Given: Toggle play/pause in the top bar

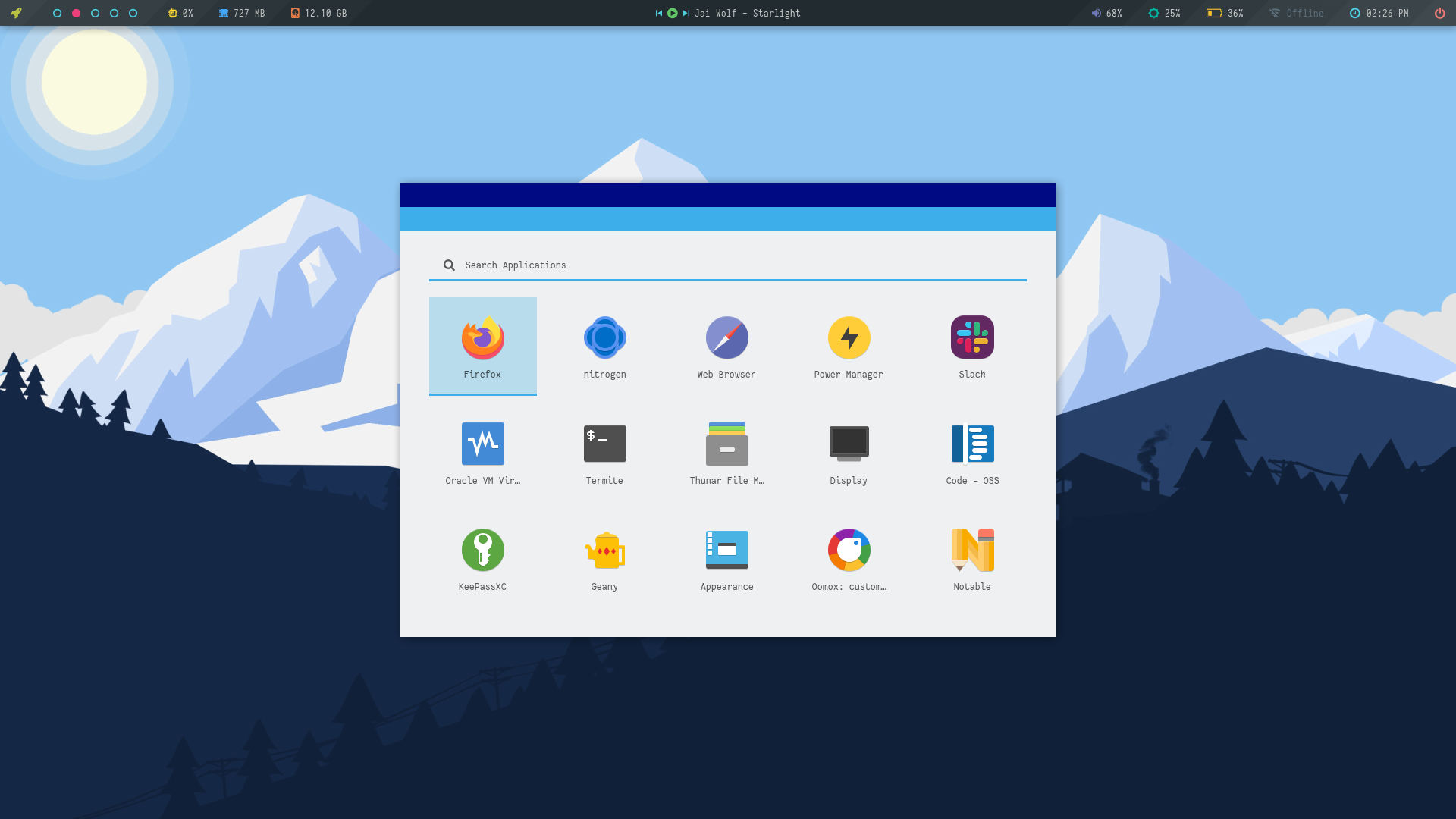Looking at the screenshot, I should click(x=672, y=13).
